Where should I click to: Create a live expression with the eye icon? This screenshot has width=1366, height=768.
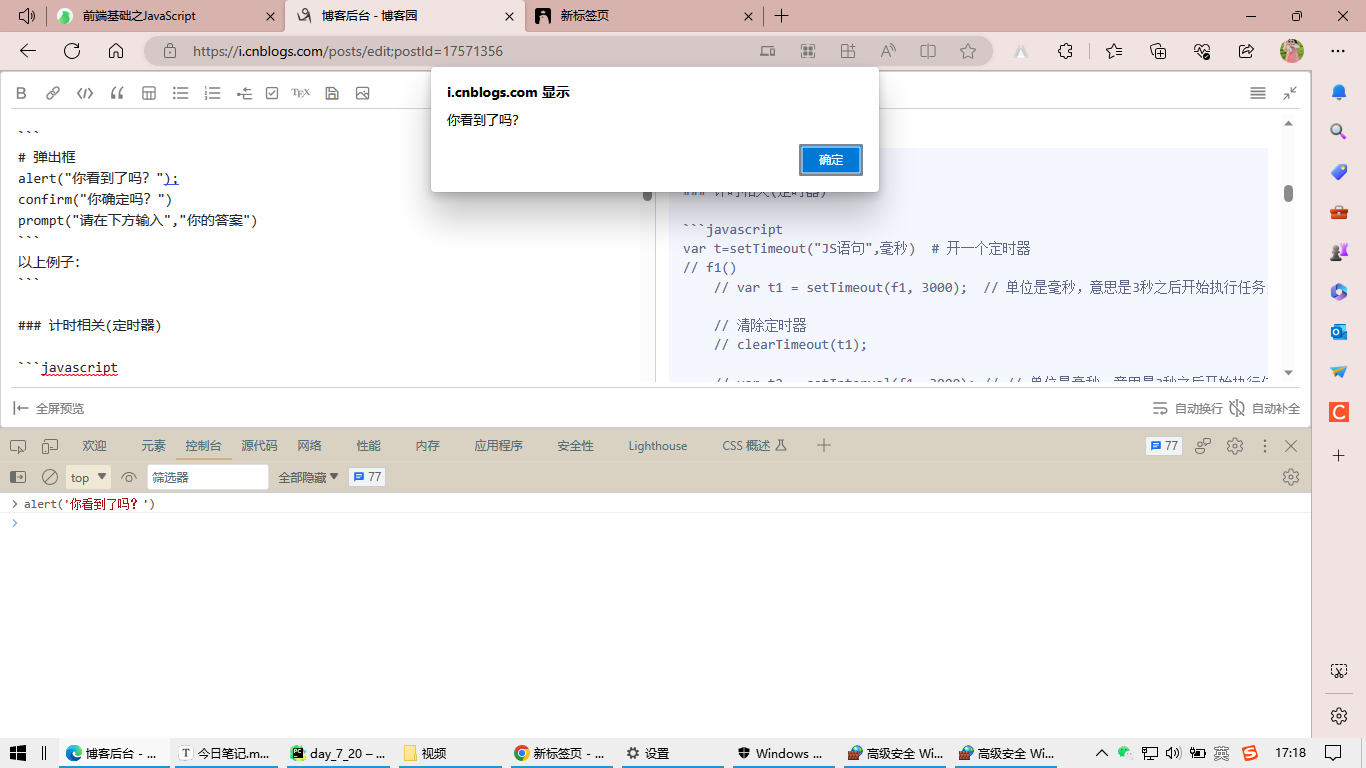click(x=129, y=477)
